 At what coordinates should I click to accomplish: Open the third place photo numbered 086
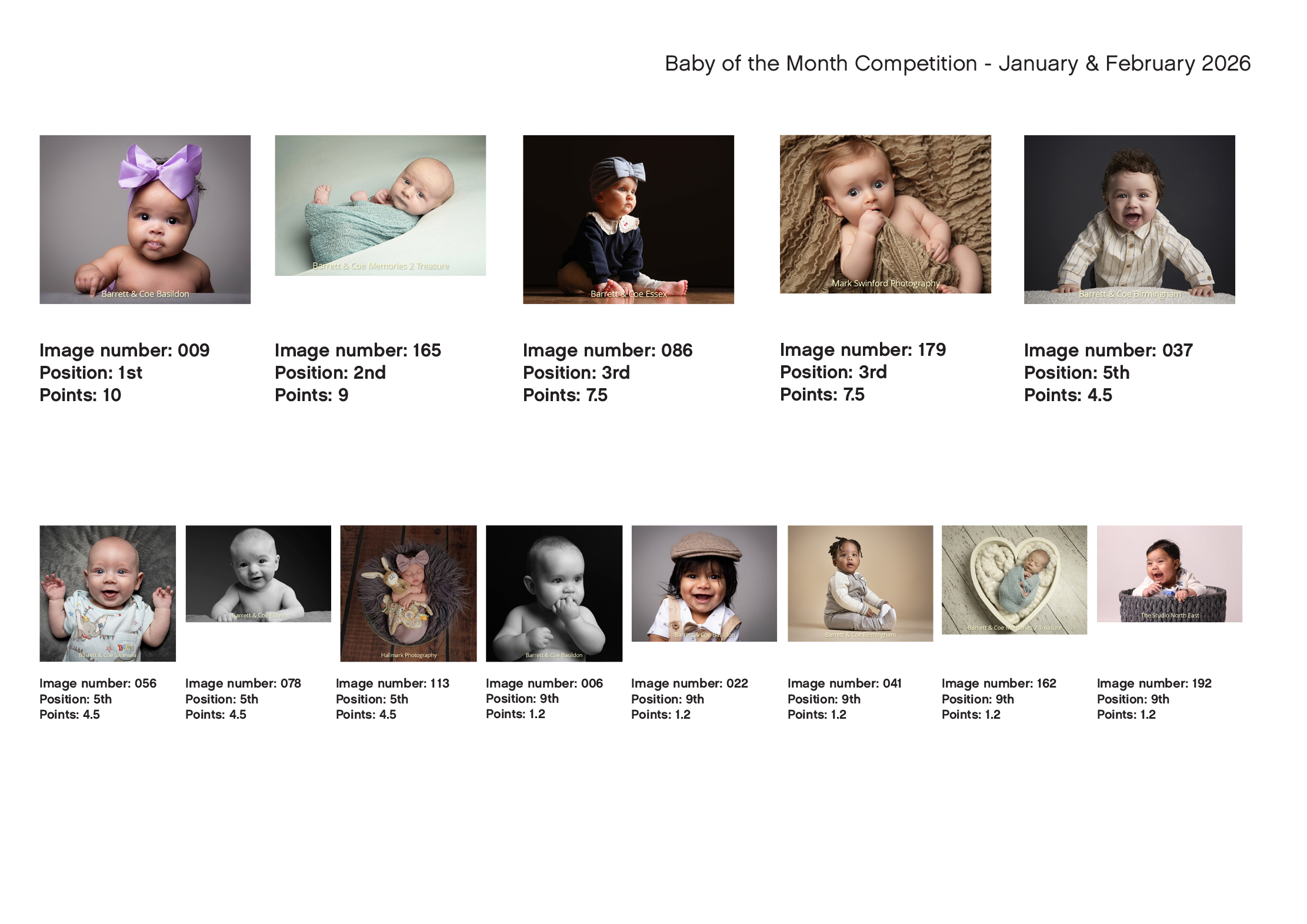(x=628, y=219)
